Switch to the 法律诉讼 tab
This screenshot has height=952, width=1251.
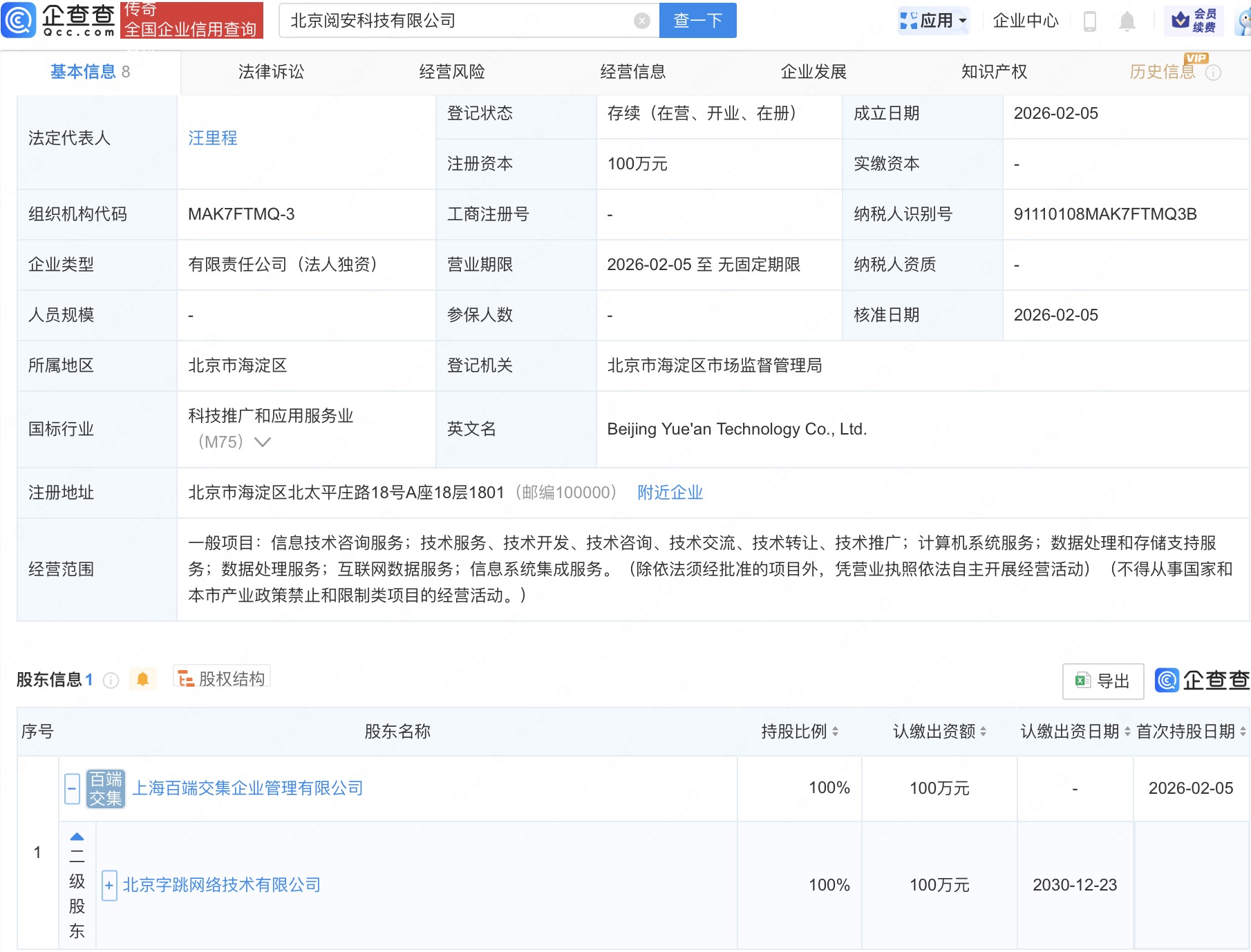[271, 72]
